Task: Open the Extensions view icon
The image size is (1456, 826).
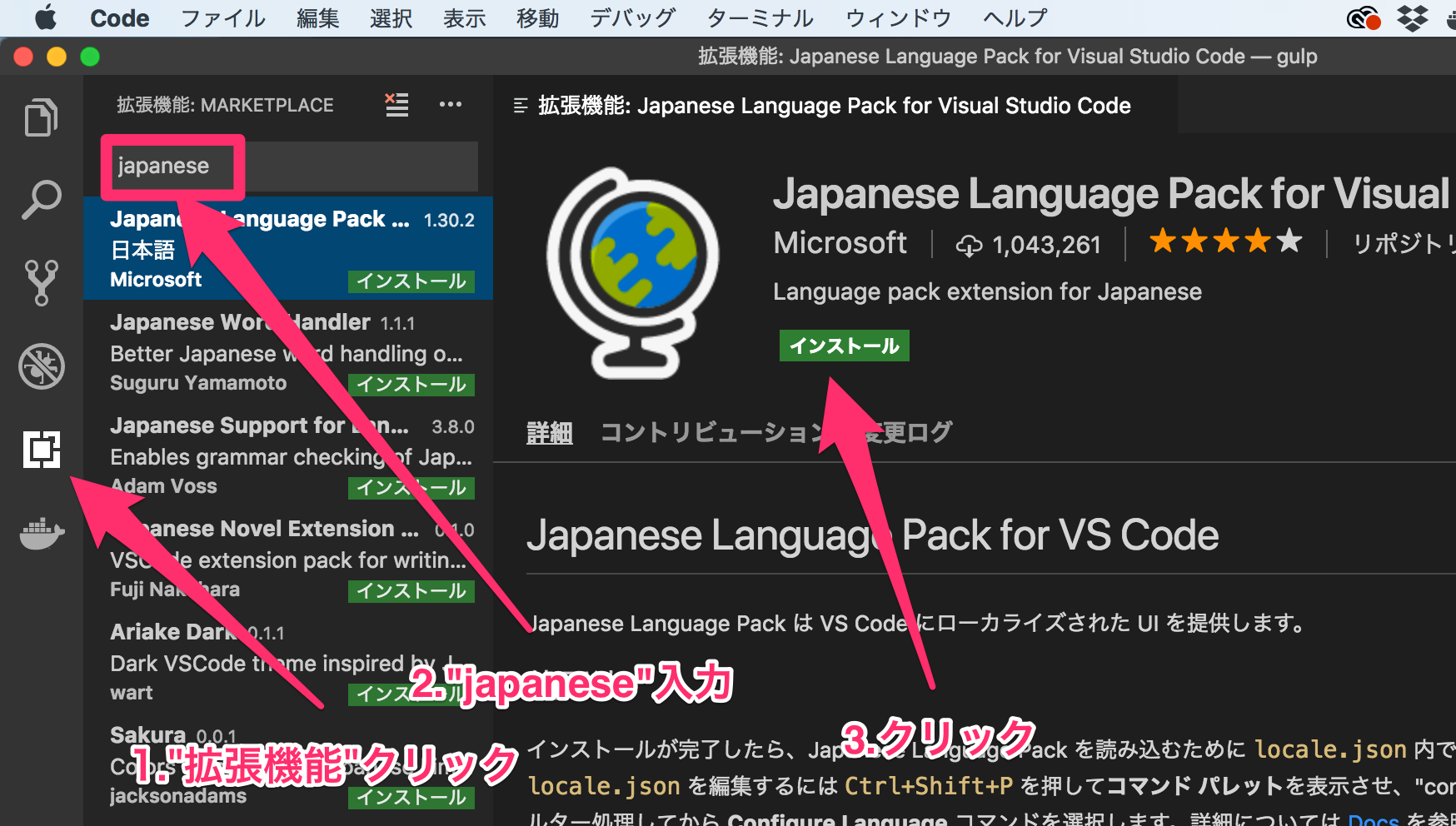Action: point(41,450)
